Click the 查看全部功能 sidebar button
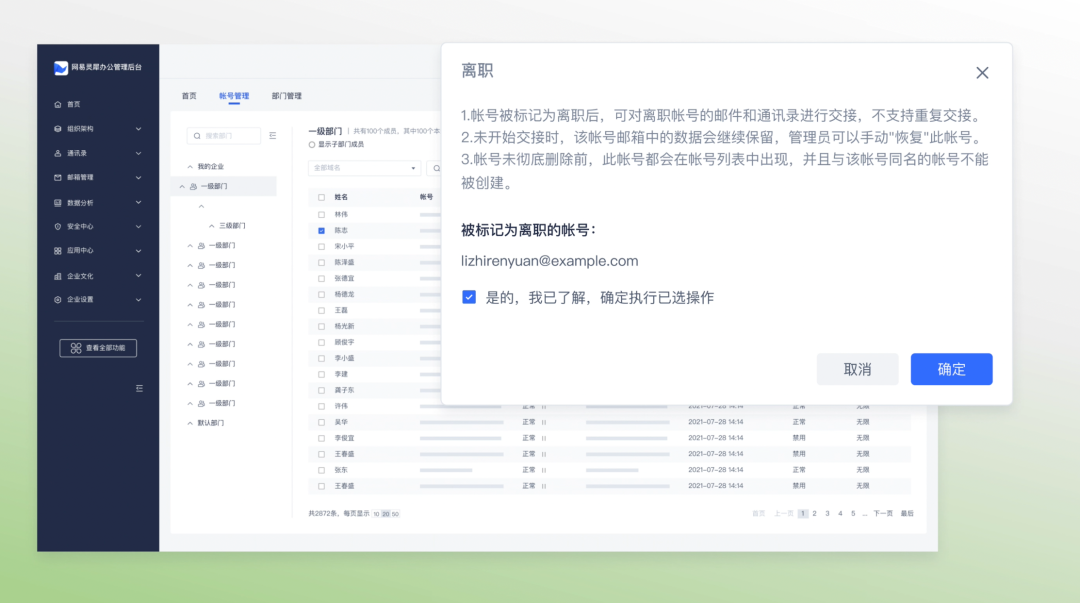This screenshot has height=603, width=1080. coord(98,348)
